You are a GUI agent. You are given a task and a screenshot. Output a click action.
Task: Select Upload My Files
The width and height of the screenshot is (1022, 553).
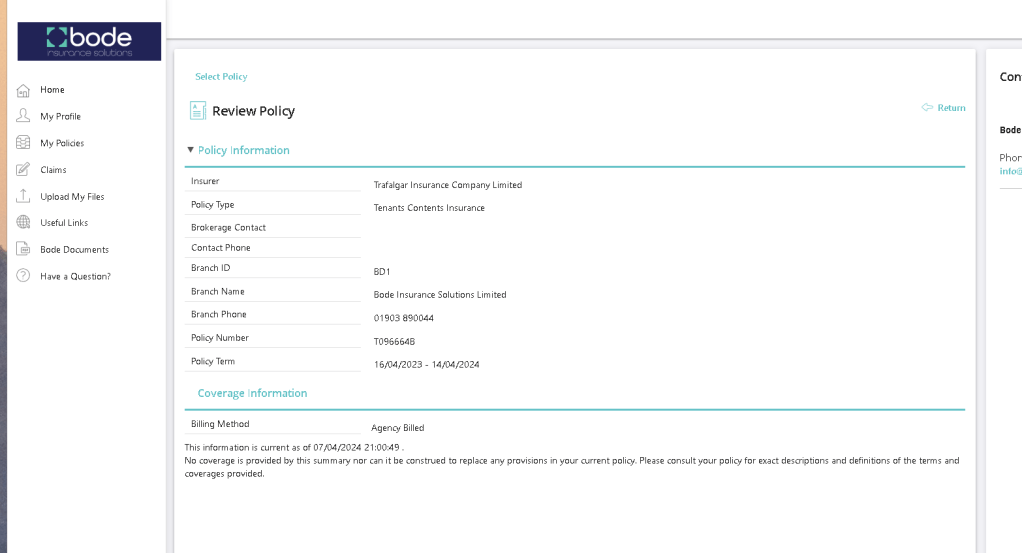[72, 196]
